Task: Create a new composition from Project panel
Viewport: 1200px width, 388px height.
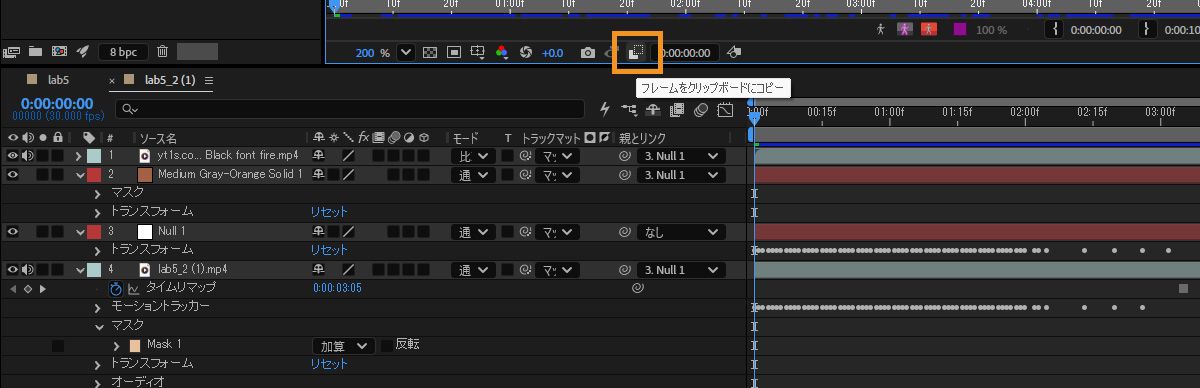Action: (x=59, y=51)
